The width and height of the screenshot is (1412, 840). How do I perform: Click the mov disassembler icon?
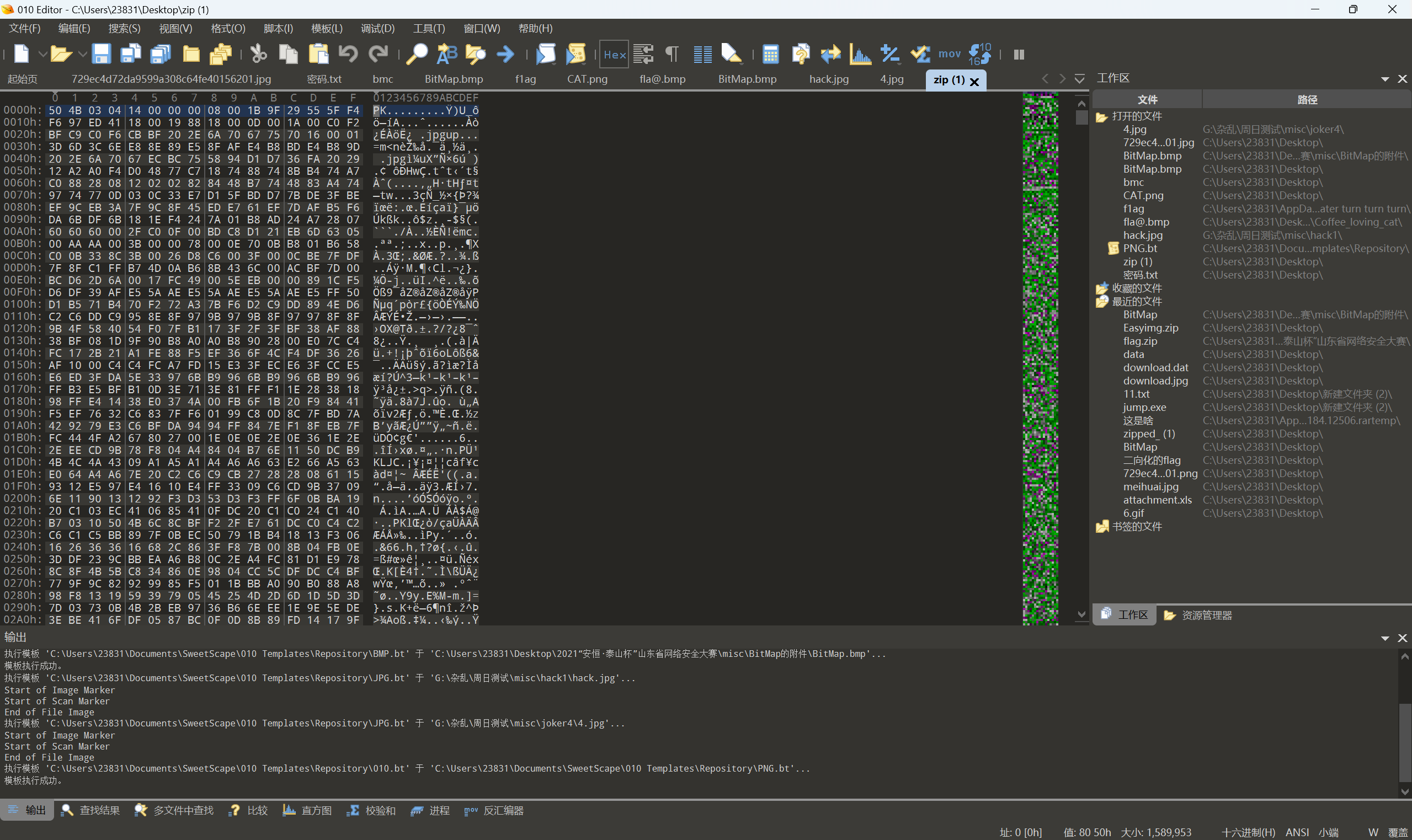950,55
